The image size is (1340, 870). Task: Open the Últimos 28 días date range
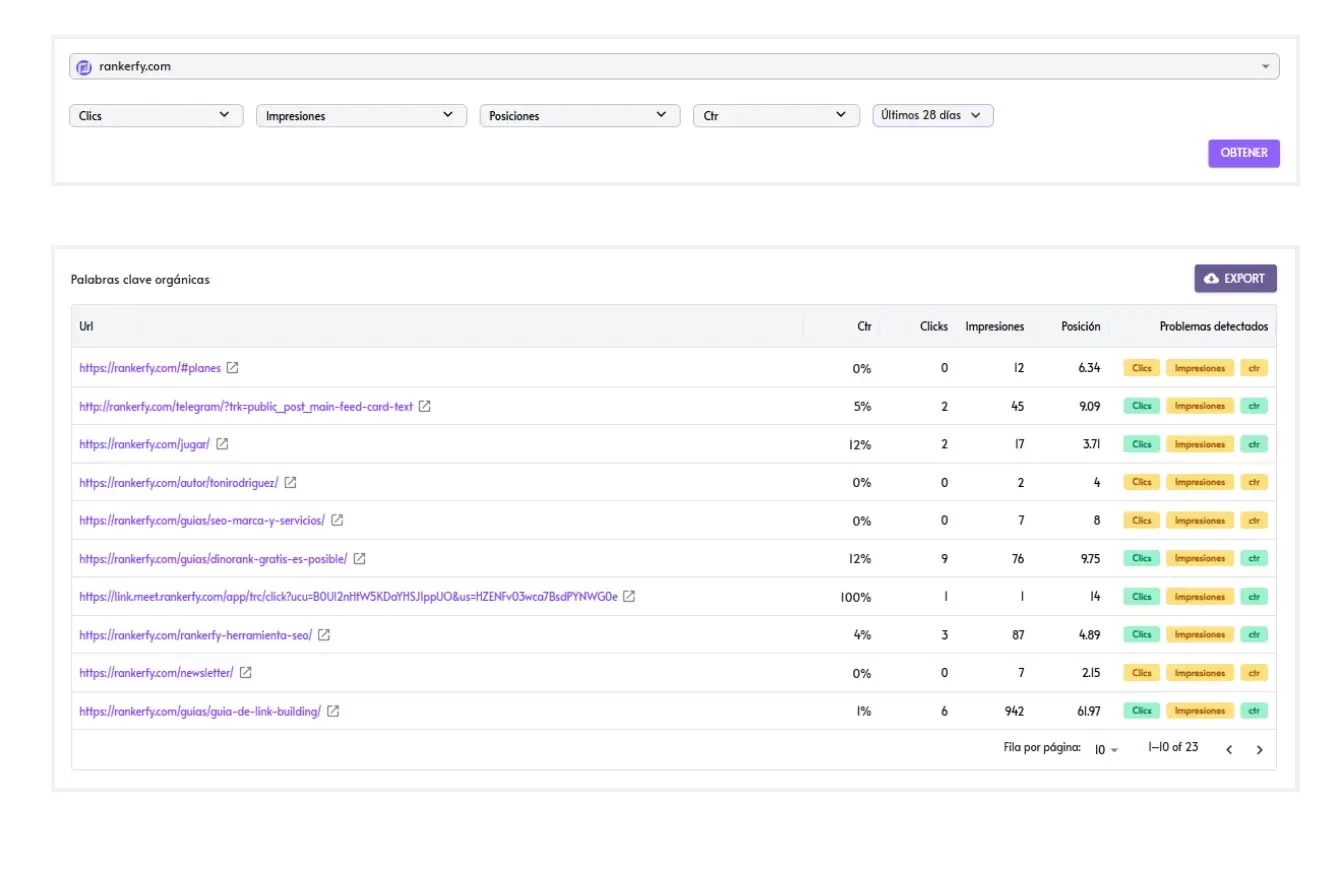pyautogui.click(x=933, y=115)
